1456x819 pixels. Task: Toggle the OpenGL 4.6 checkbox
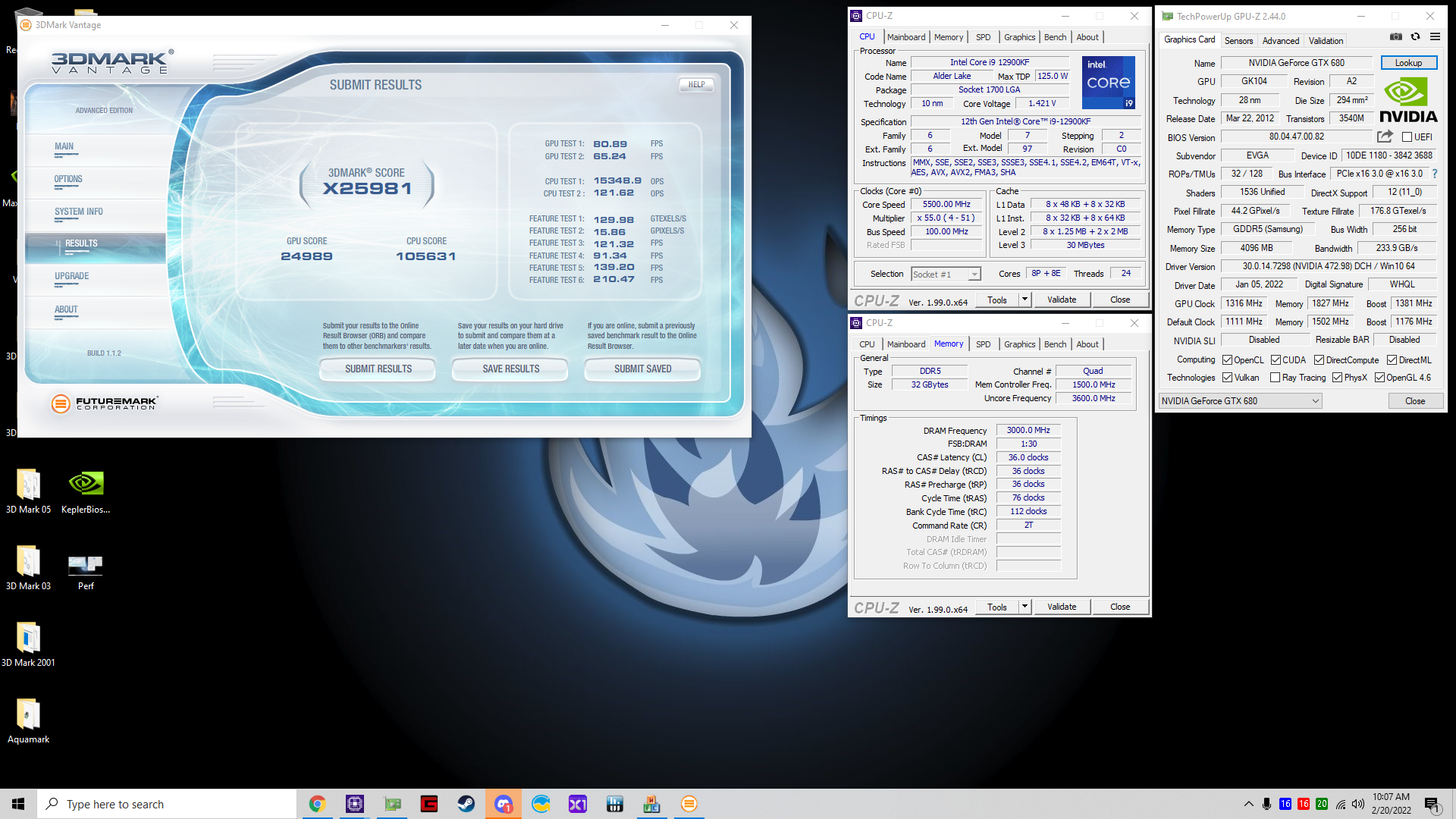[x=1380, y=378]
